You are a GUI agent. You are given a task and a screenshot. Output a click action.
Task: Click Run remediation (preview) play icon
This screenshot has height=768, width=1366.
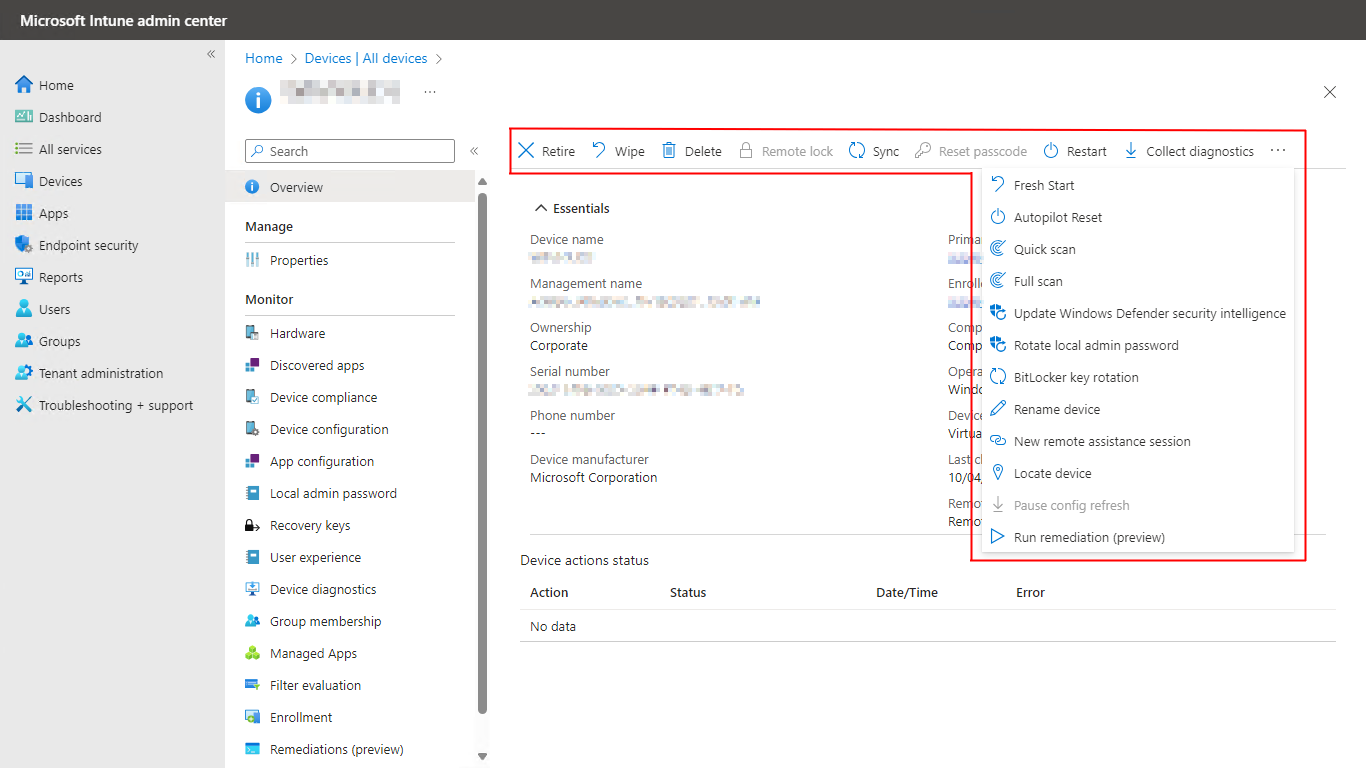pos(997,537)
